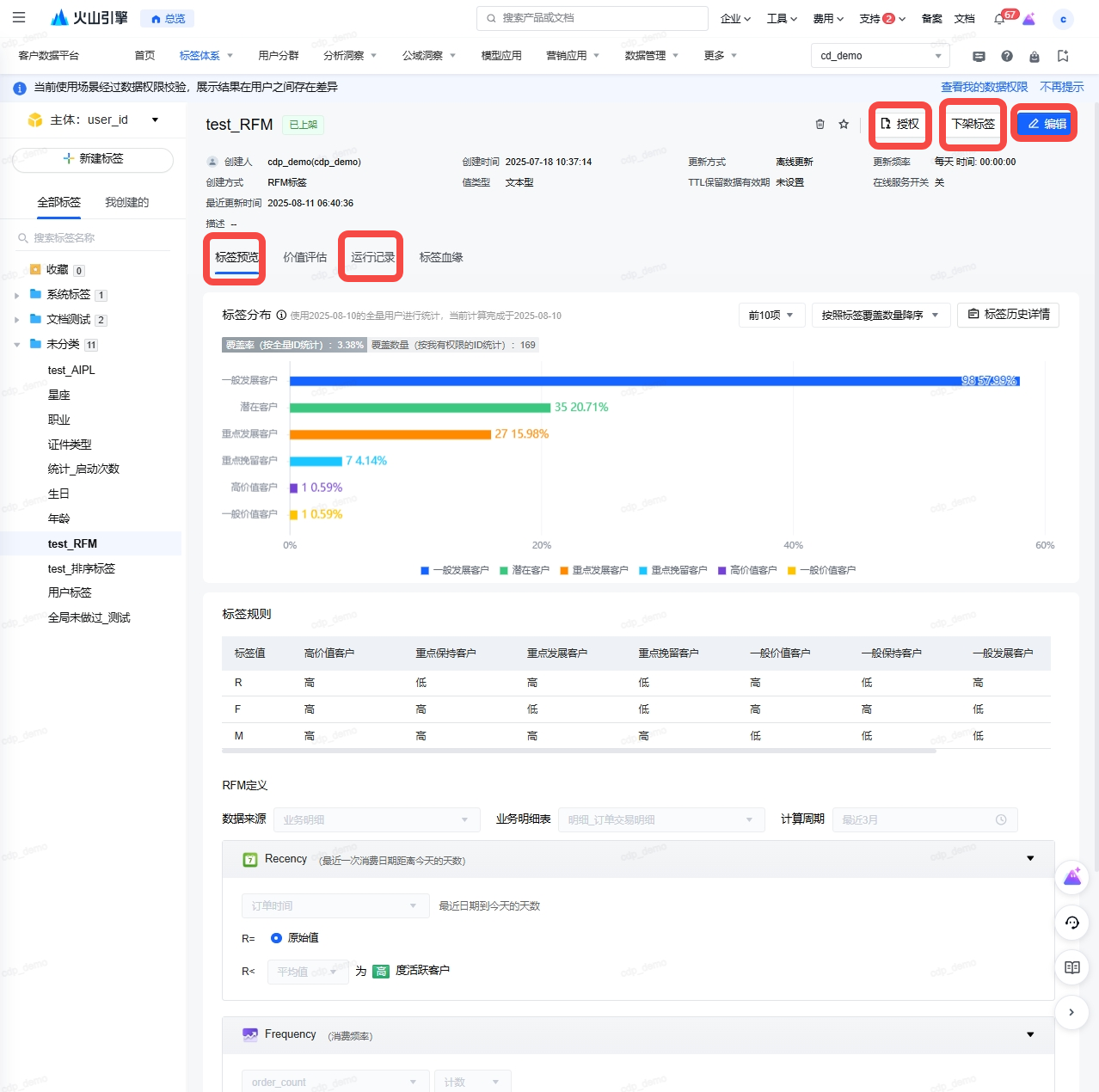Screen dimensions: 1099x1092
Task: Collapse the Recency section arrow
Action: pyautogui.click(x=1030, y=858)
